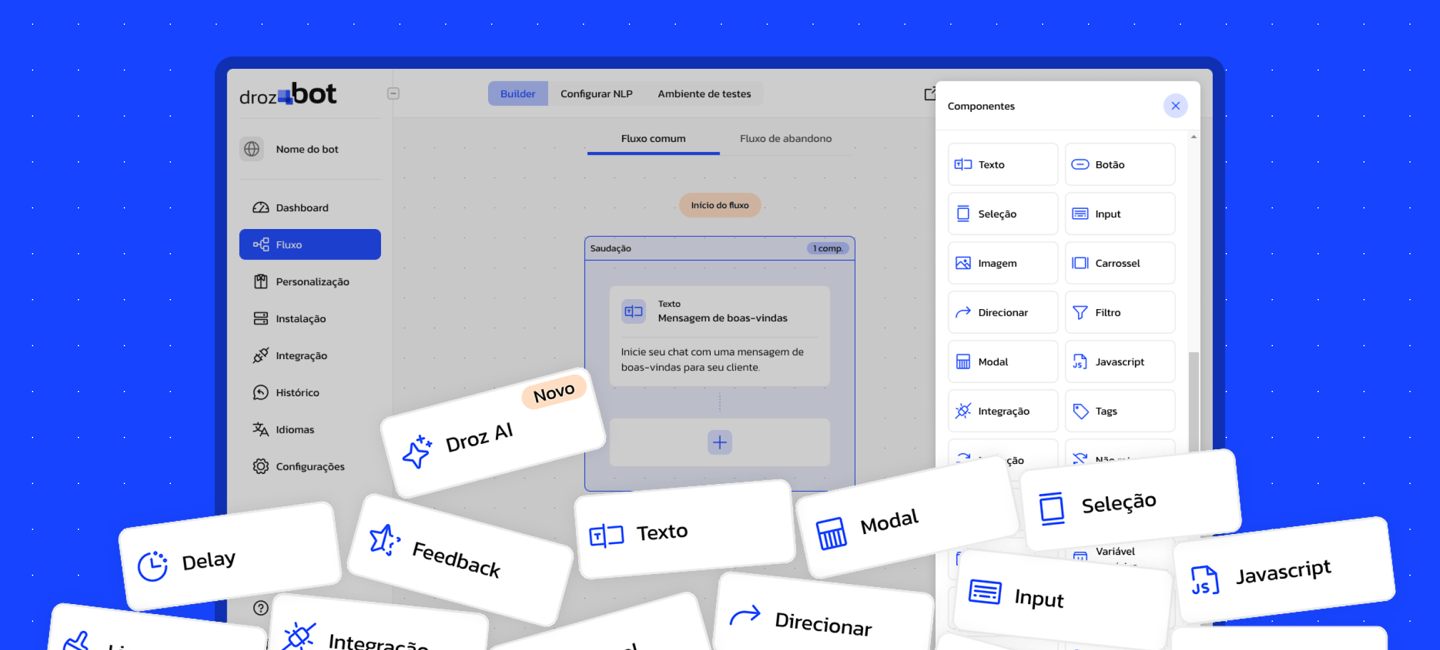The image size is (1440, 650).
Task: Click the floating Delay card
Action: coord(230,556)
